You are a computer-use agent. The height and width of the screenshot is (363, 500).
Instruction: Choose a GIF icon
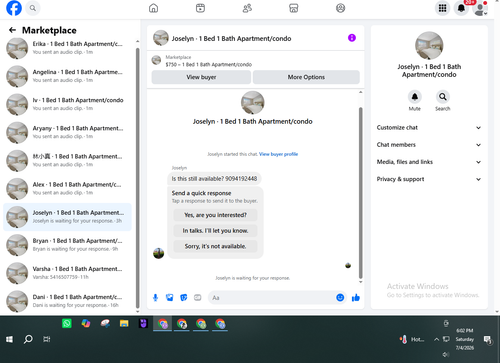pyautogui.click(x=198, y=298)
